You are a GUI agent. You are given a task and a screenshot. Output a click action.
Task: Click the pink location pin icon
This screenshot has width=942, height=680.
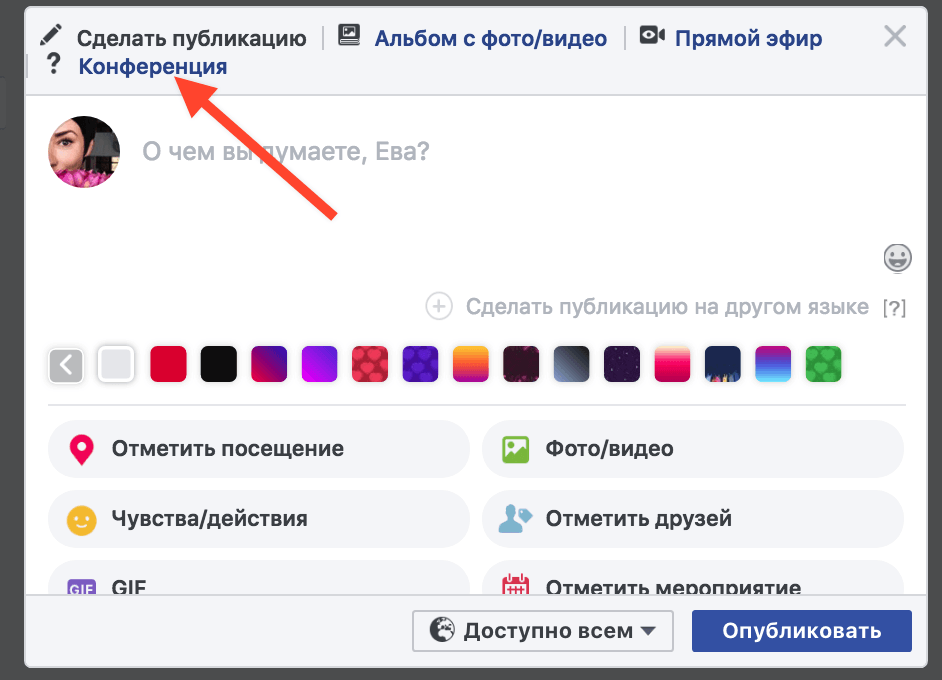point(82,449)
